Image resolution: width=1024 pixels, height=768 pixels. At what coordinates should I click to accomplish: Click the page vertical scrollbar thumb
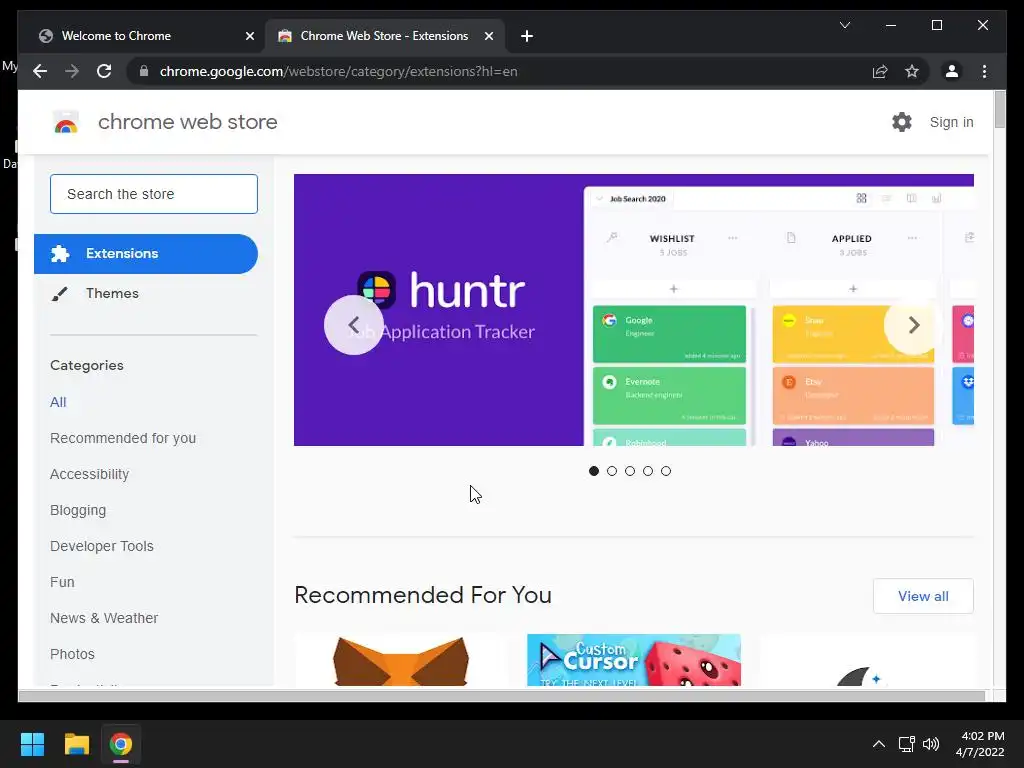click(999, 110)
